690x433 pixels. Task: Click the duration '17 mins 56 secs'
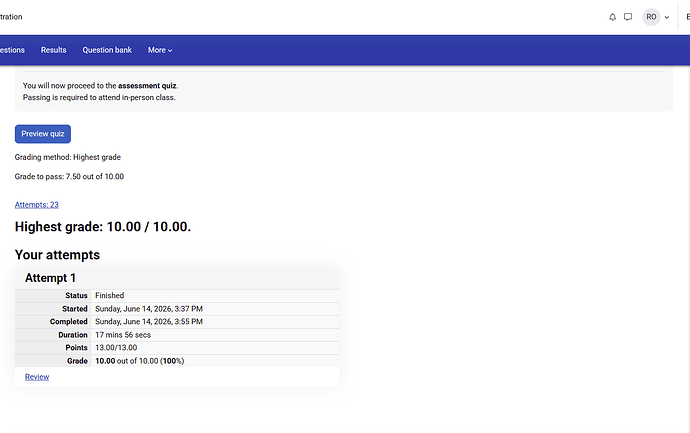pos(123,334)
